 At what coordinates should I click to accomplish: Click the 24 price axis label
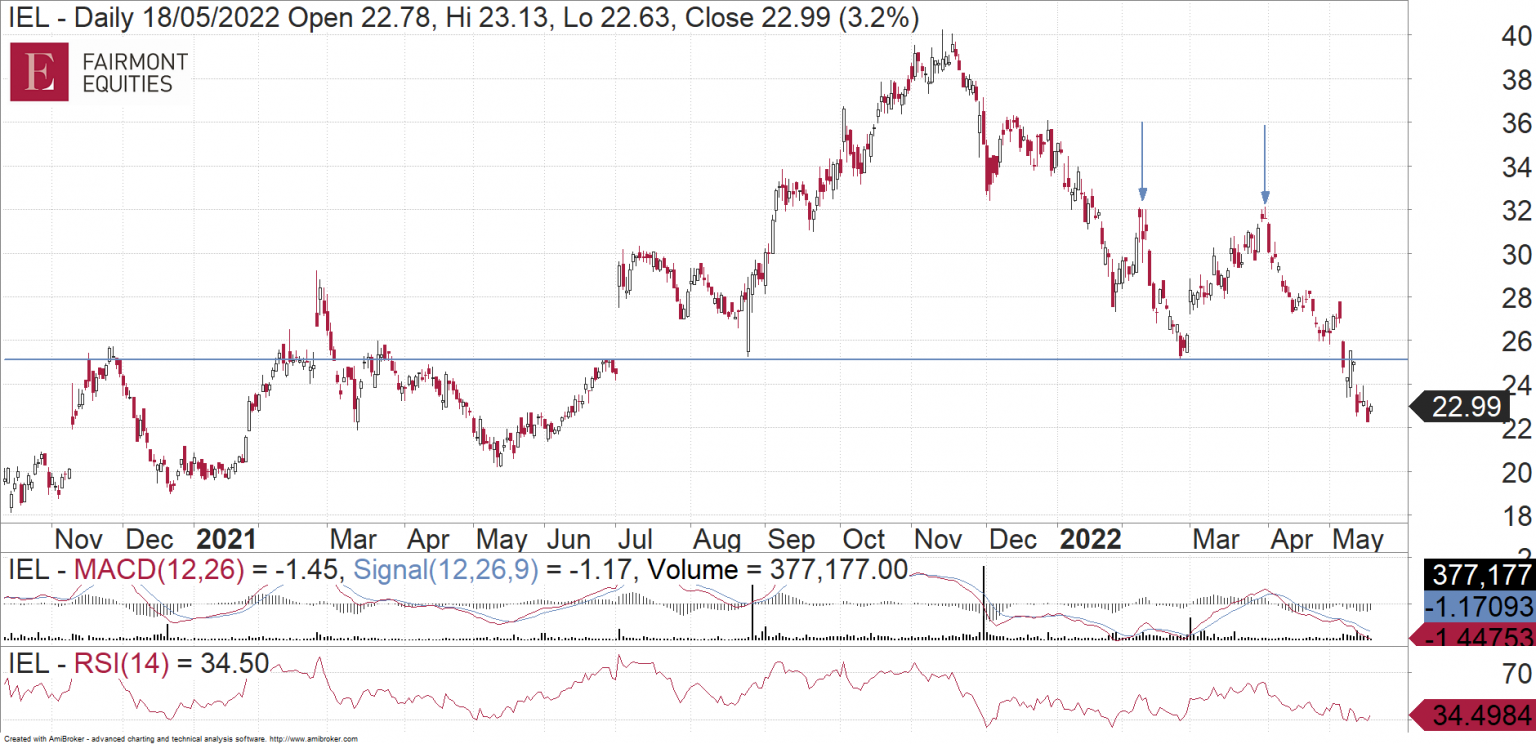pyautogui.click(x=1517, y=385)
